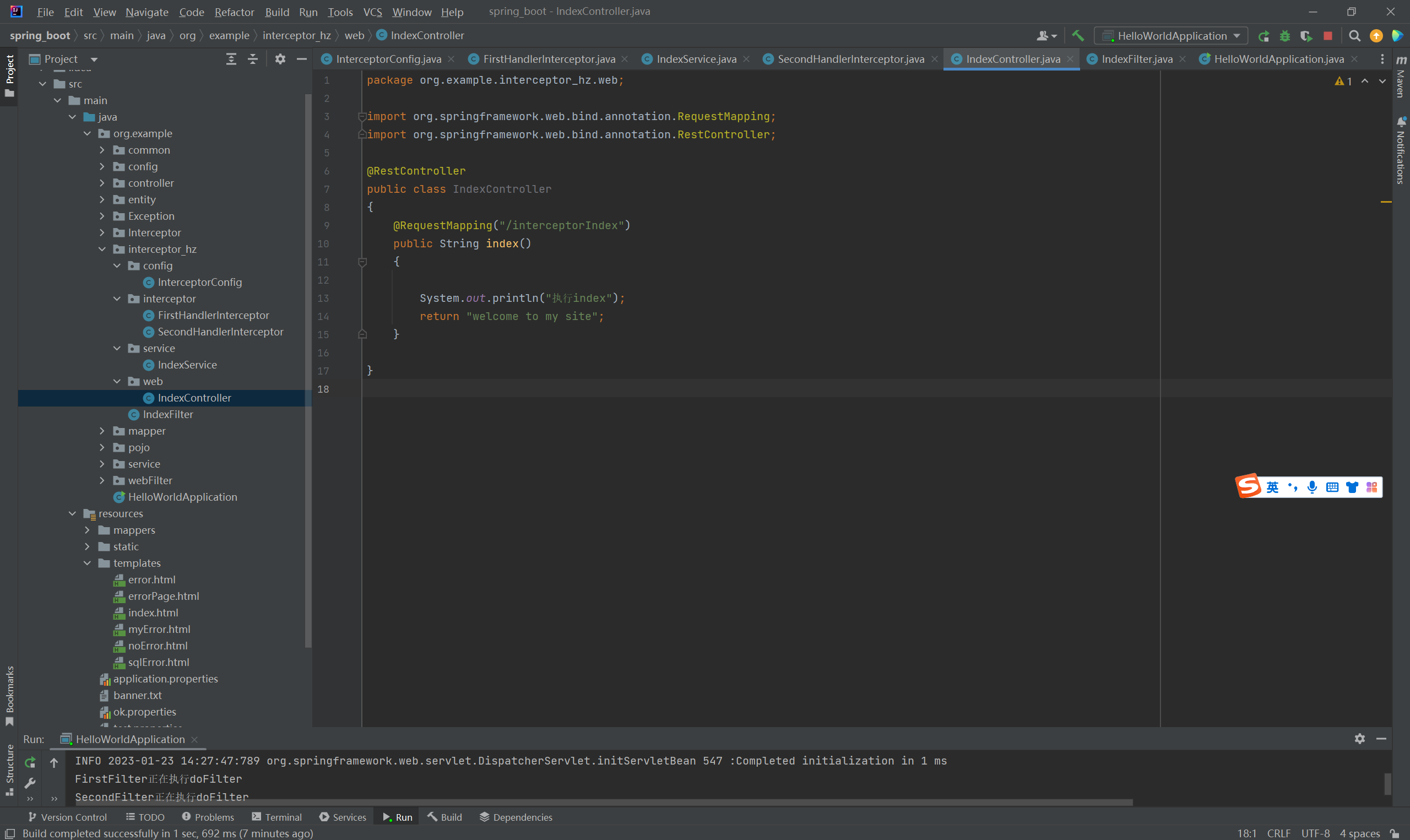Switch to the IndexFilter.java tab
This screenshot has width=1410, height=840.
point(1136,59)
